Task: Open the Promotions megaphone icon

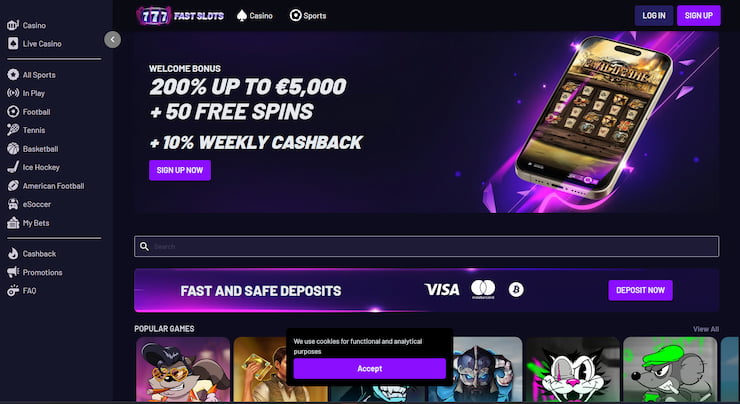Action: [x=13, y=272]
